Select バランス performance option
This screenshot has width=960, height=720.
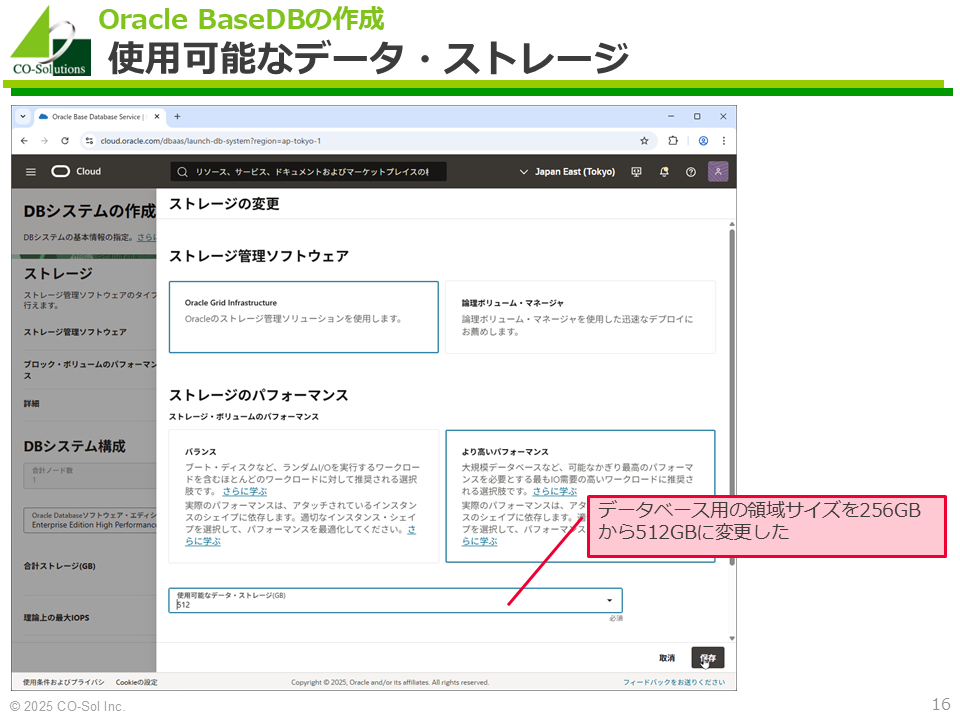pos(304,497)
